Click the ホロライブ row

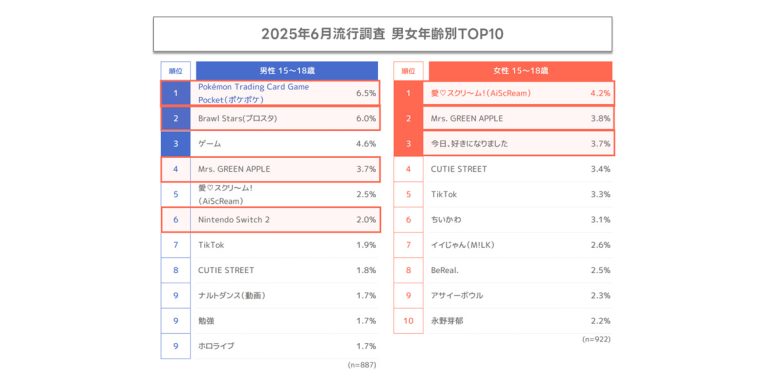[x=270, y=346]
